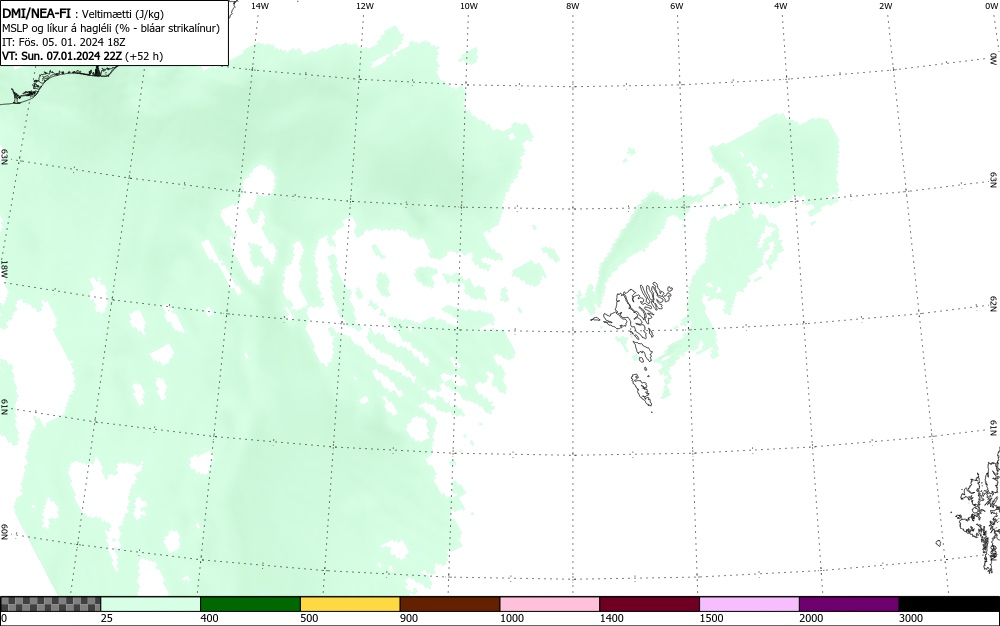The height and width of the screenshot is (626, 1000).
Task: Click the 4W longitude label
Action: [781, 6]
